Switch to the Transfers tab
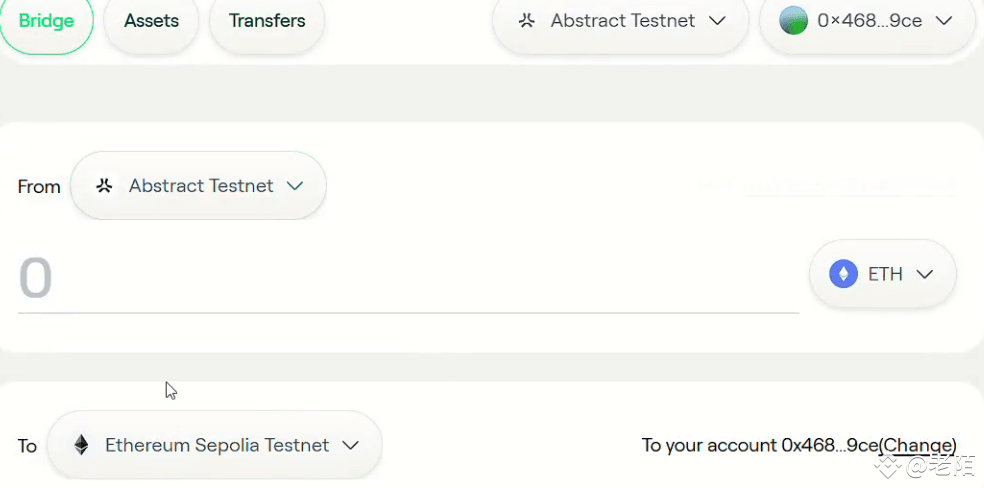Viewport: 984px width, 488px height. (267, 21)
